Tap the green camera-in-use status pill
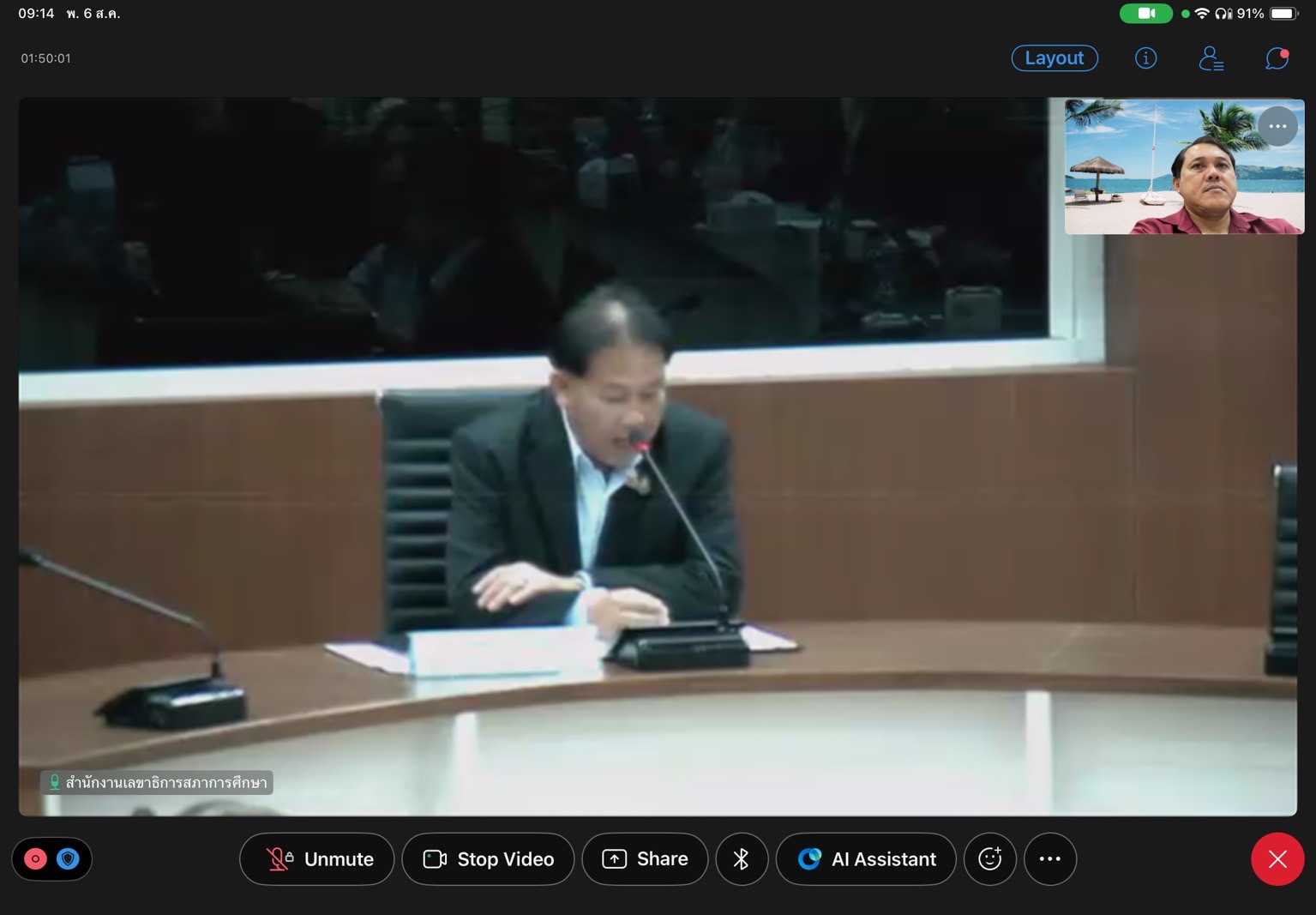This screenshot has height=915, width=1316. (1146, 13)
